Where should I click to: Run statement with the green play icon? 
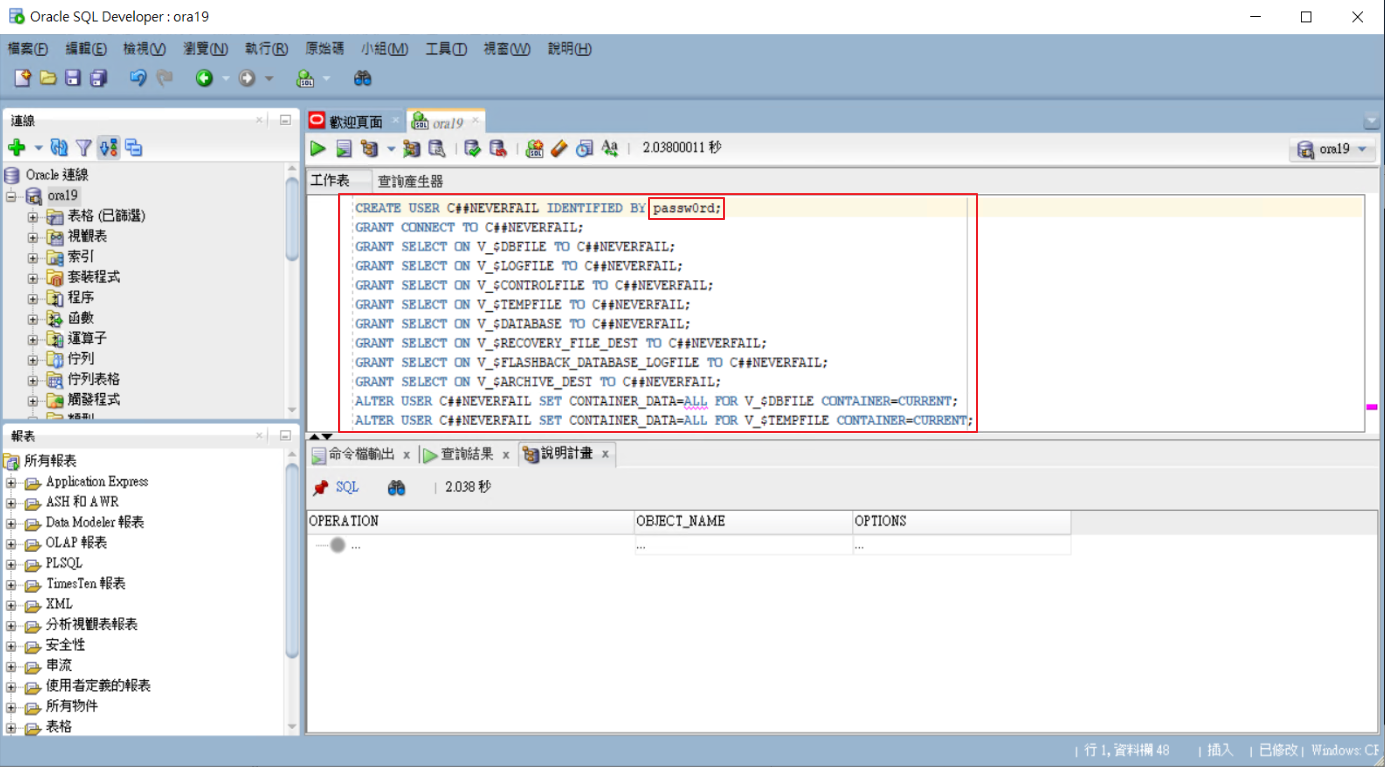click(318, 148)
